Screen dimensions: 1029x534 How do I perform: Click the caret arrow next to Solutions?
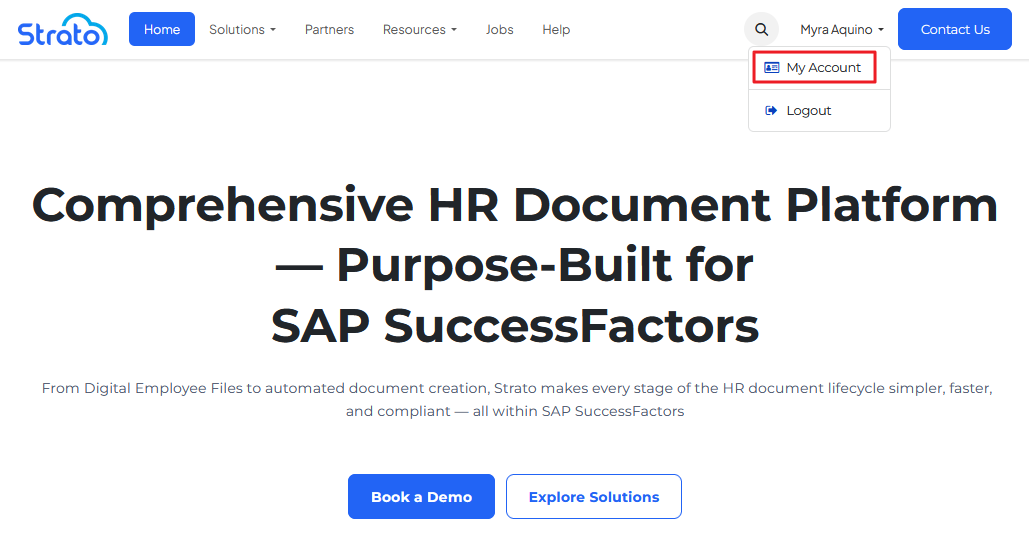tap(273, 30)
